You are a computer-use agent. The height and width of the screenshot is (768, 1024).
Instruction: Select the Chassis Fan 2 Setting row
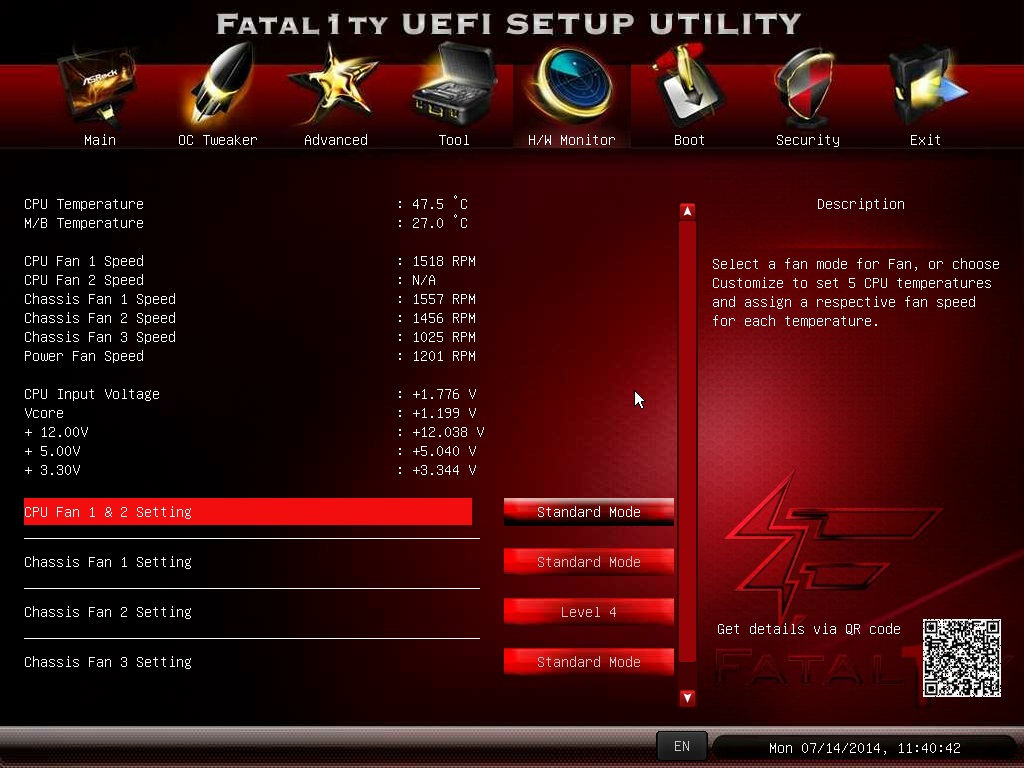(251, 612)
